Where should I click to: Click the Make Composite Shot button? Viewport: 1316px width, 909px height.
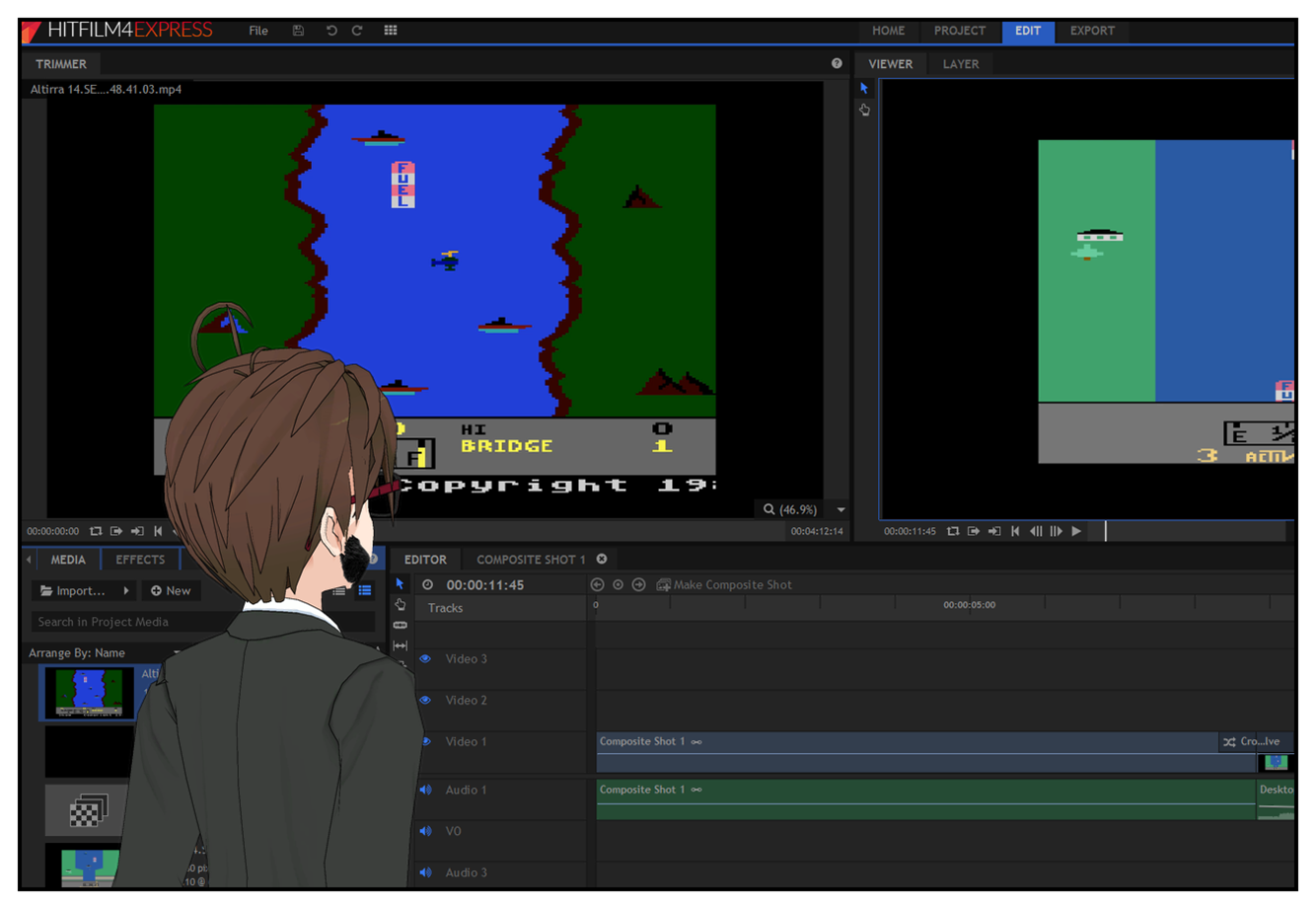[724, 585]
